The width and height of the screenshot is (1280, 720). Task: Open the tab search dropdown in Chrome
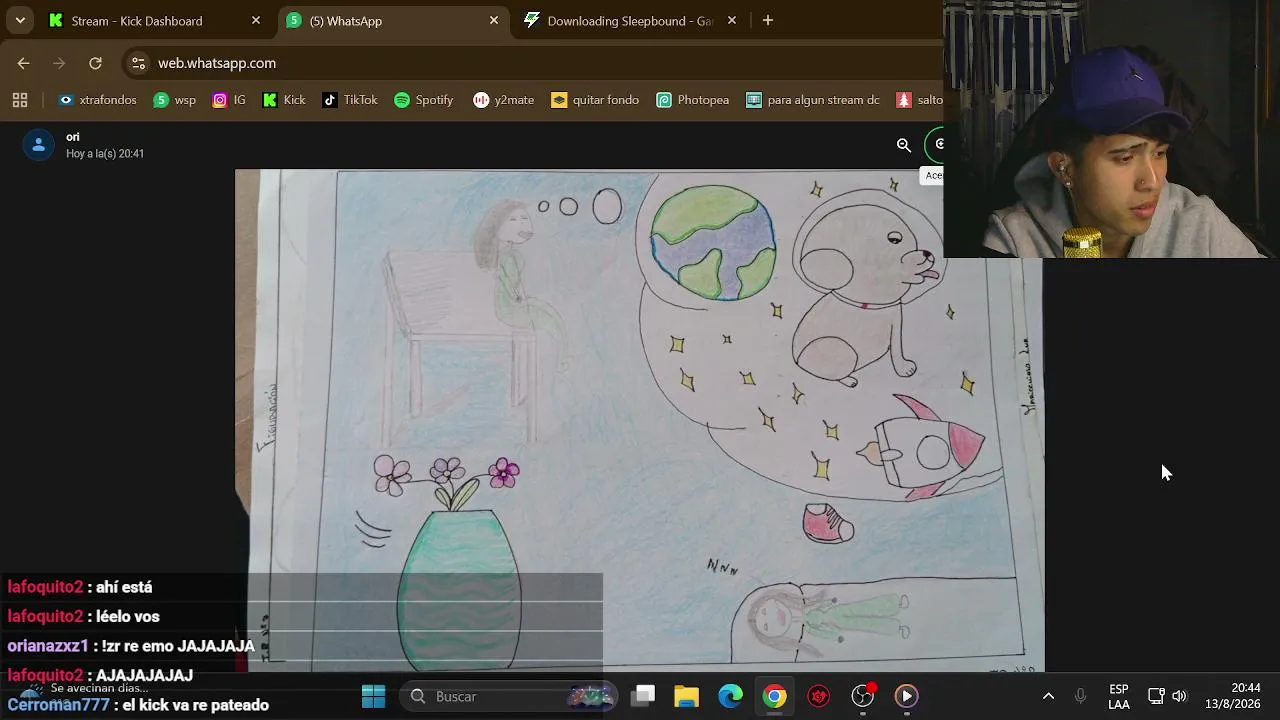pyautogui.click(x=20, y=20)
